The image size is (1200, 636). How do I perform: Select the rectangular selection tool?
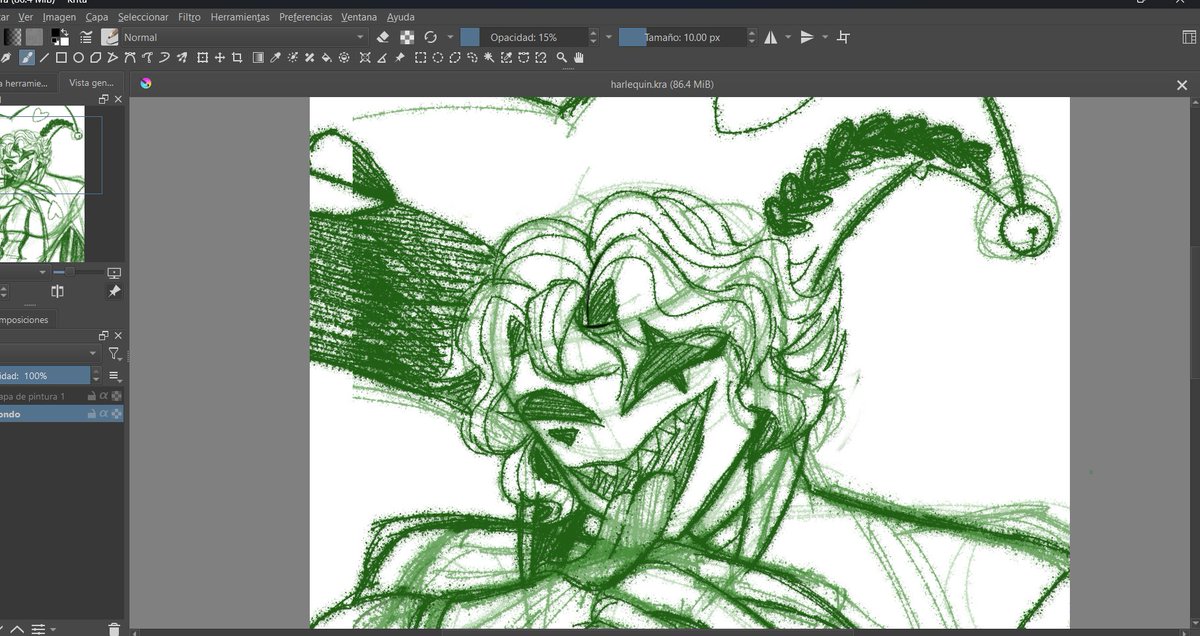coord(421,57)
